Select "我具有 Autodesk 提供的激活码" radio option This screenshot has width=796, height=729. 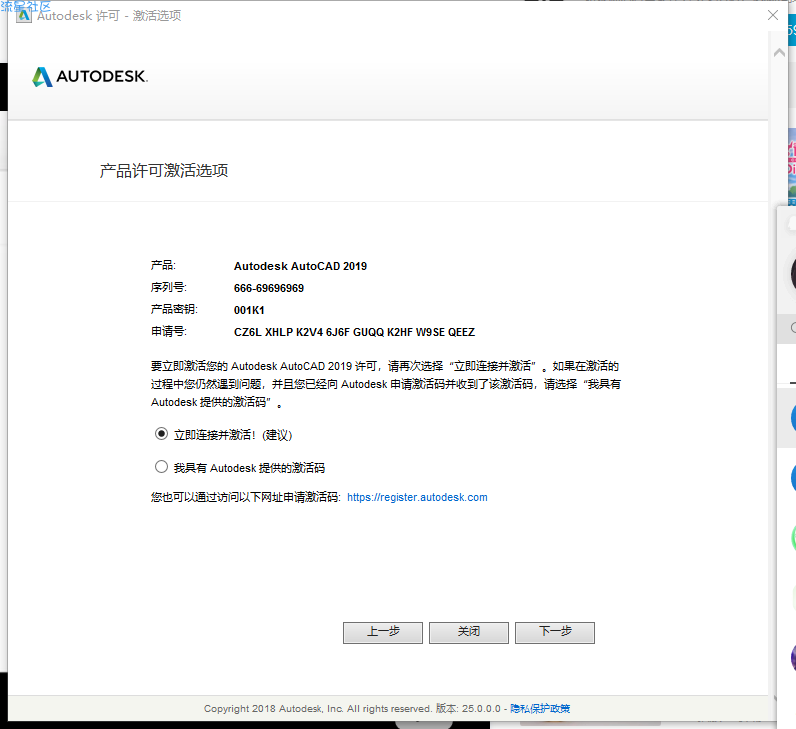pyautogui.click(x=161, y=467)
